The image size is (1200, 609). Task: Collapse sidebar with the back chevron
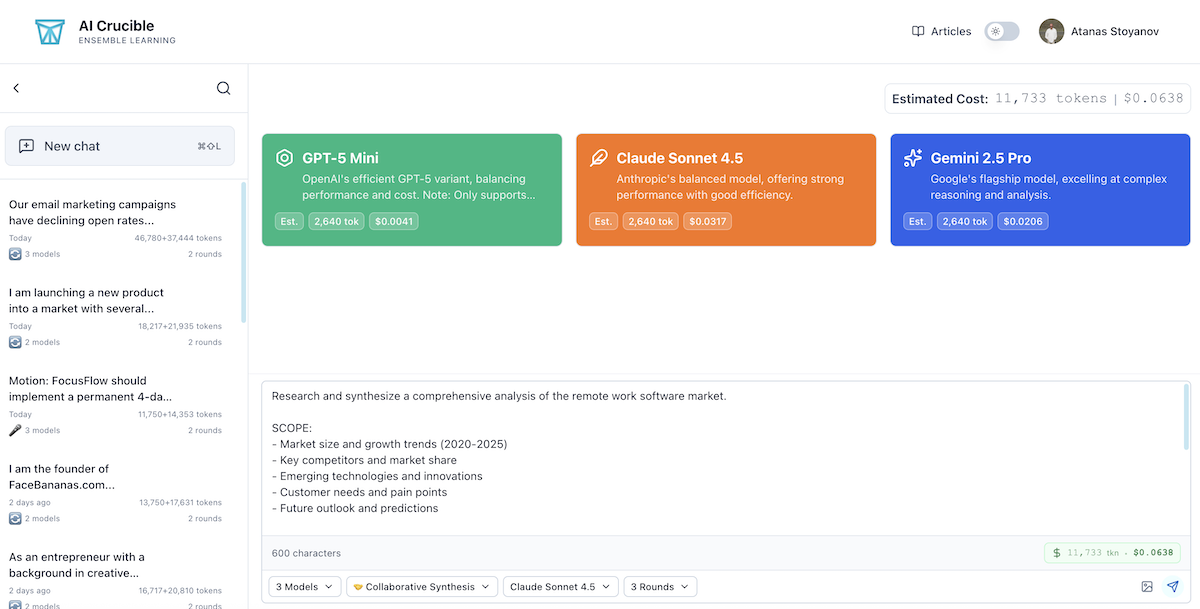click(16, 88)
